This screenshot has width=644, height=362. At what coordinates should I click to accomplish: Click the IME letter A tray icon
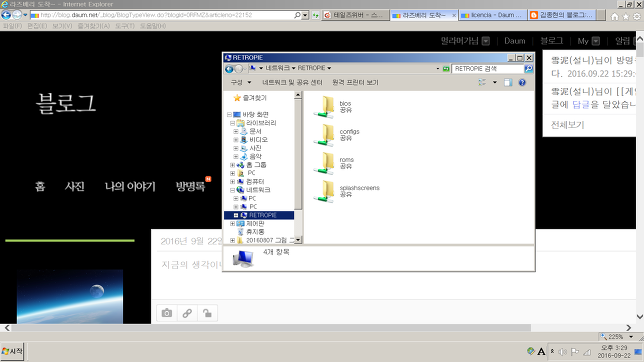point(541,352)
